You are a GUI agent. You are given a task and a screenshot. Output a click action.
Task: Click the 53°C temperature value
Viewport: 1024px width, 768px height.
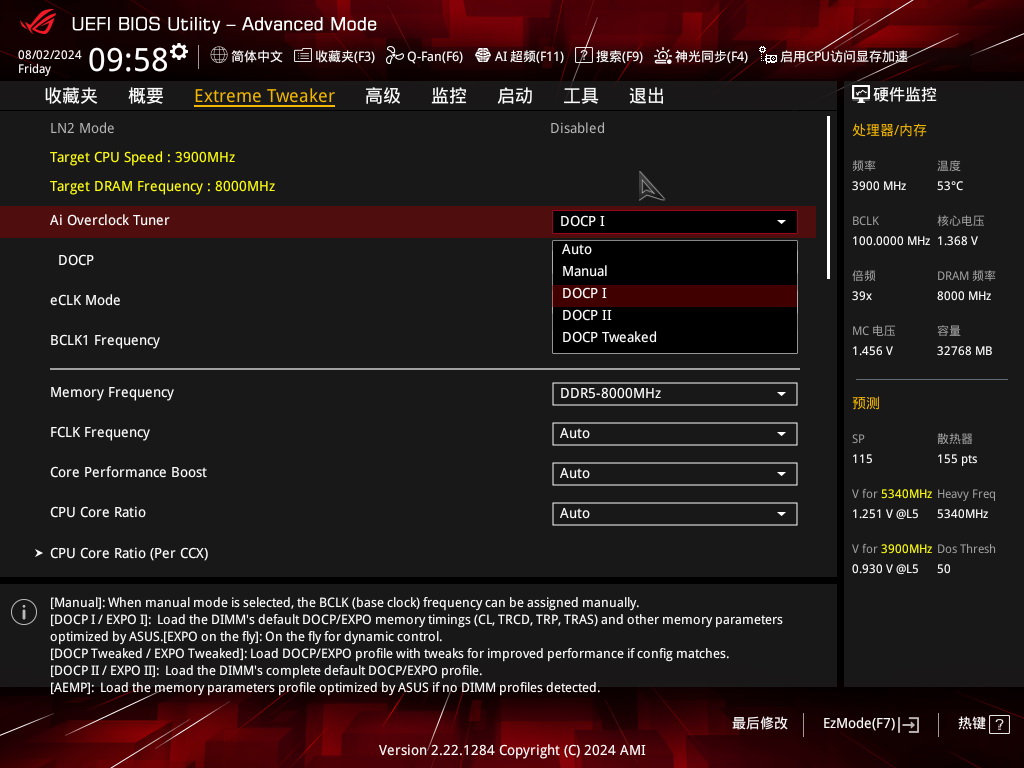click(950, 186)
